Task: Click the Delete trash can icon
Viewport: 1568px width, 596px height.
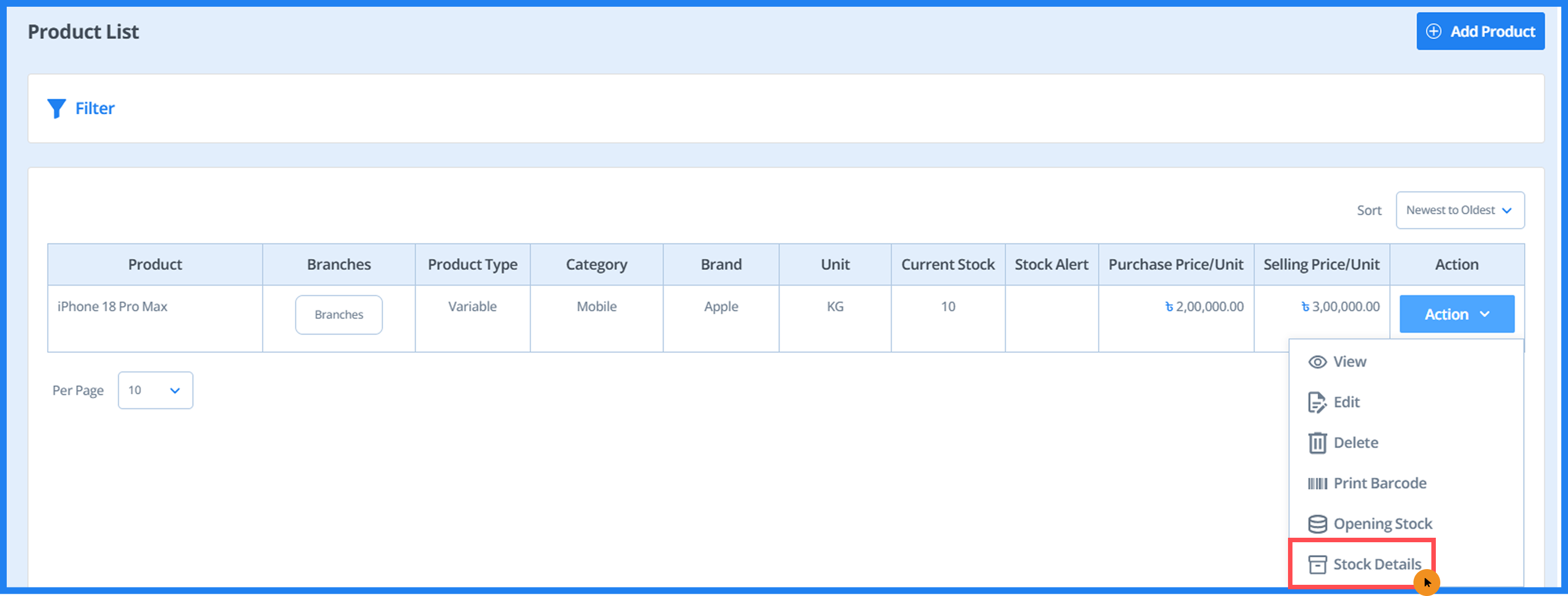Action: [x=1317, y=443]
